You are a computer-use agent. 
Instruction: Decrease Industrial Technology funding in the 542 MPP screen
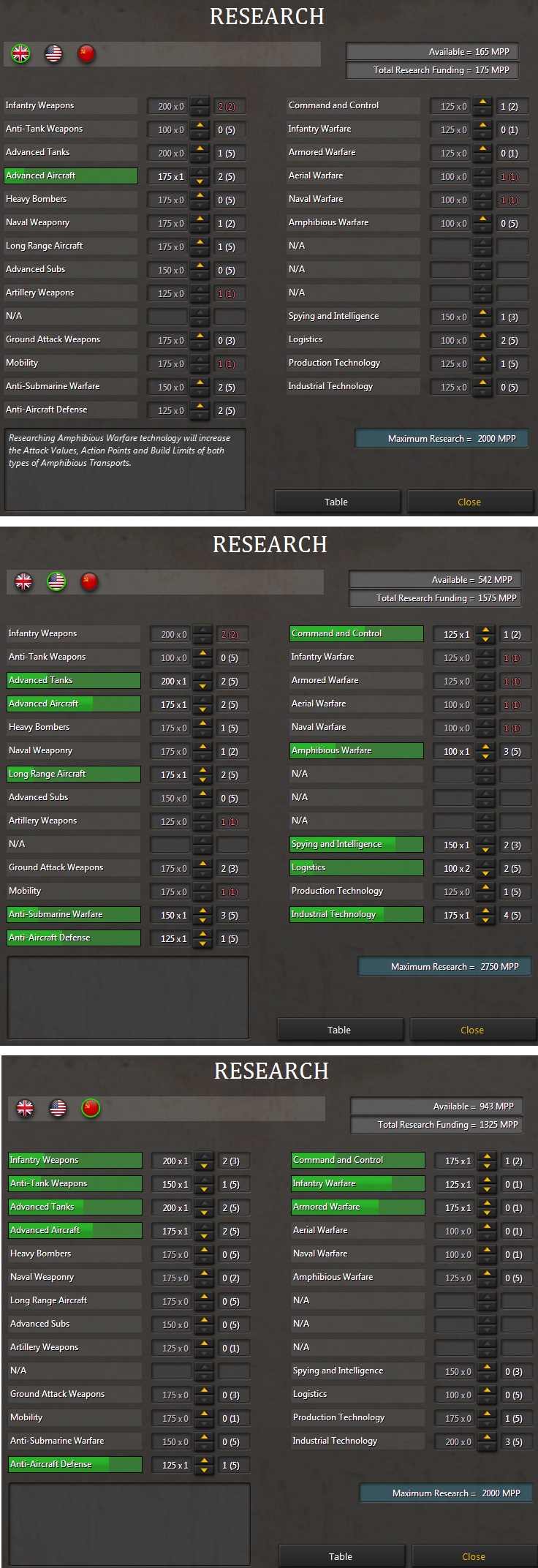[x=485, y=921]
